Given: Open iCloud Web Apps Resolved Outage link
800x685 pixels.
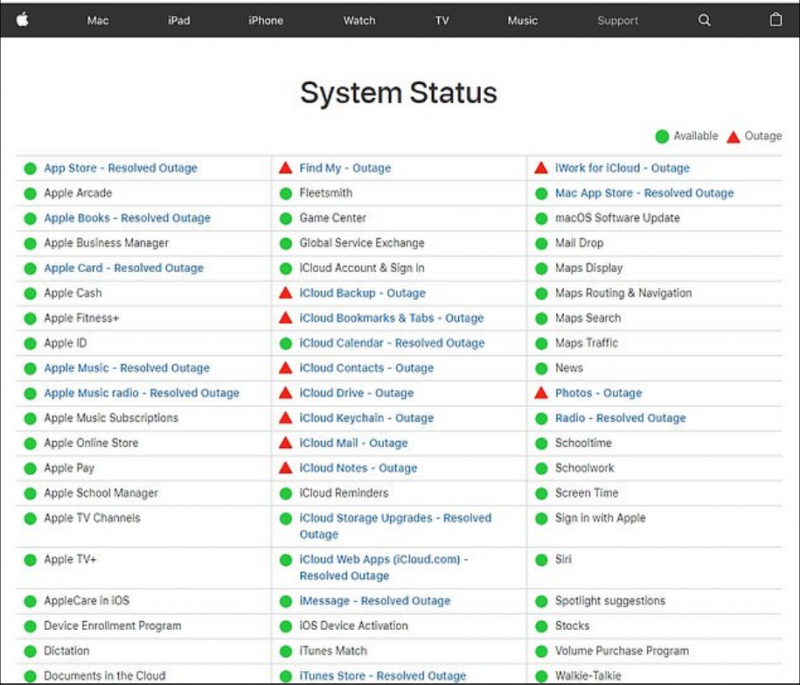Looking at the screenshot, I should pyautogui.click(x=384, y=567).
